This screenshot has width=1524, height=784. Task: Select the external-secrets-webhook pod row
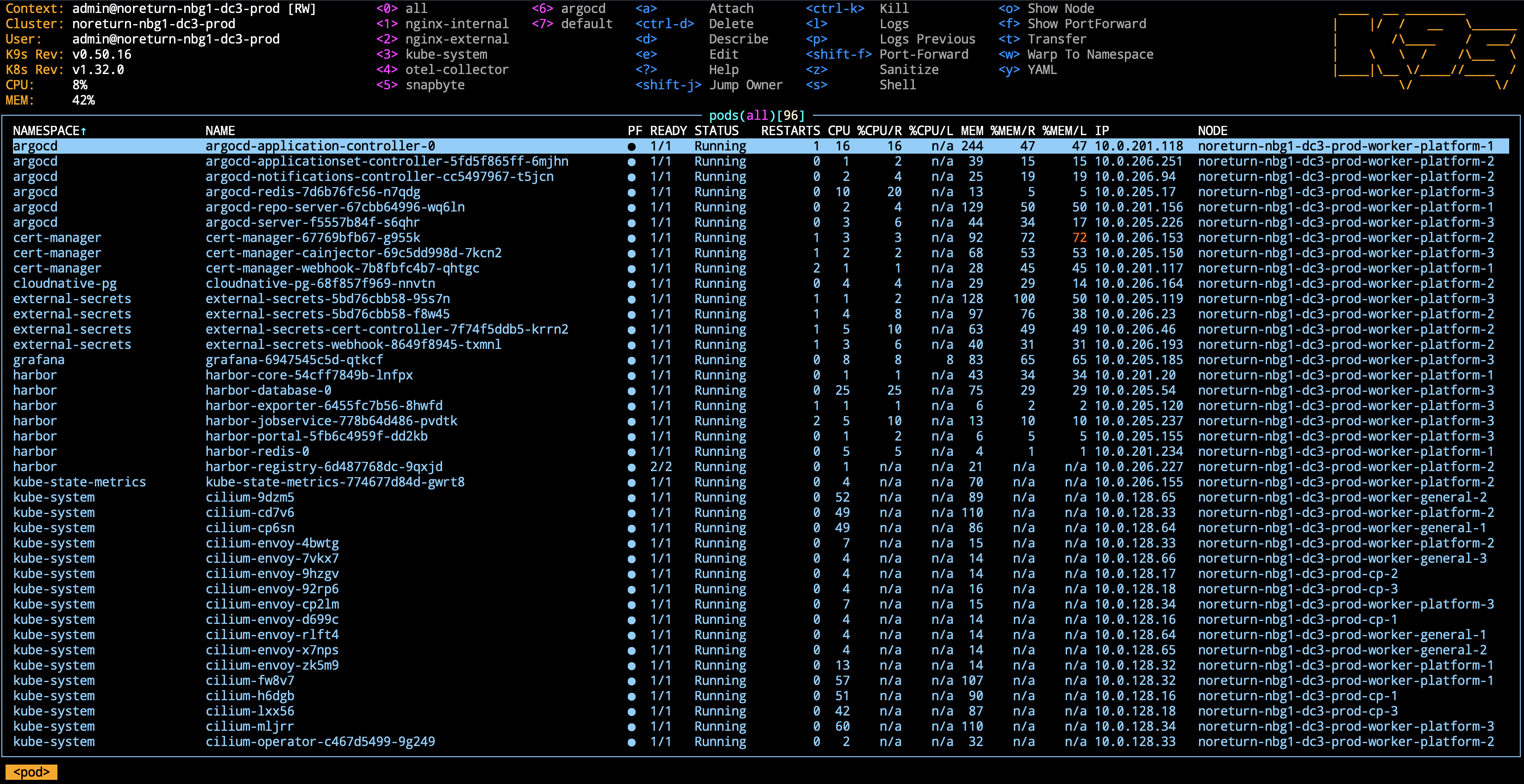[353, 345]
